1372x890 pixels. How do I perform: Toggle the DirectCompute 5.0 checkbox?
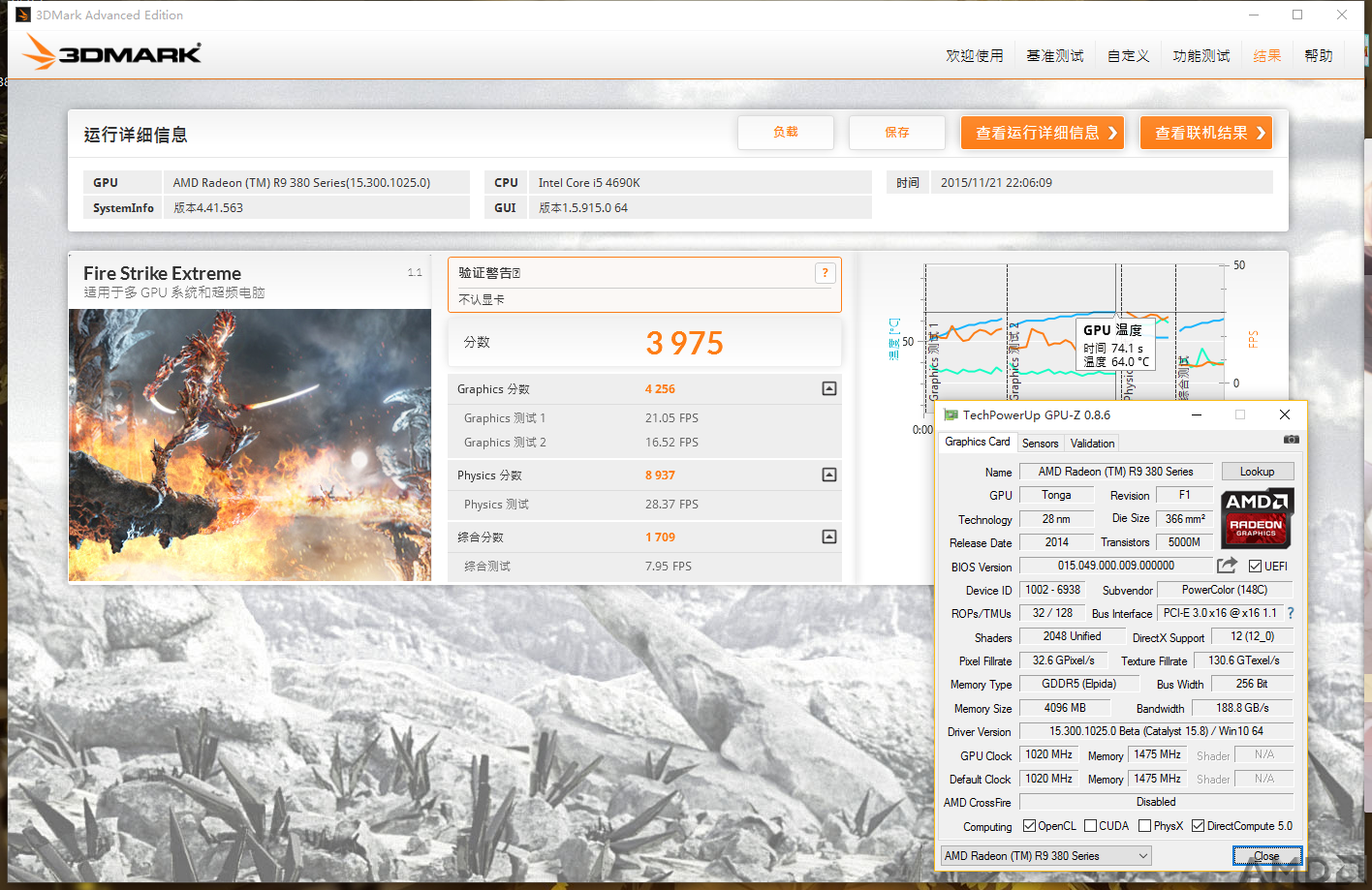tap(1198, 826)
